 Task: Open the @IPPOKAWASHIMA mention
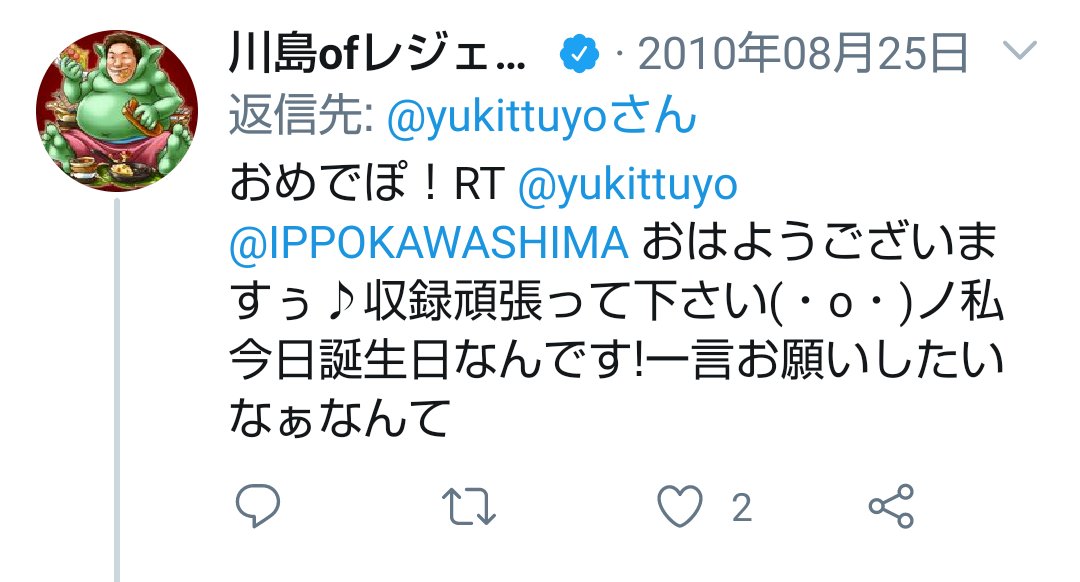point(428,243)
